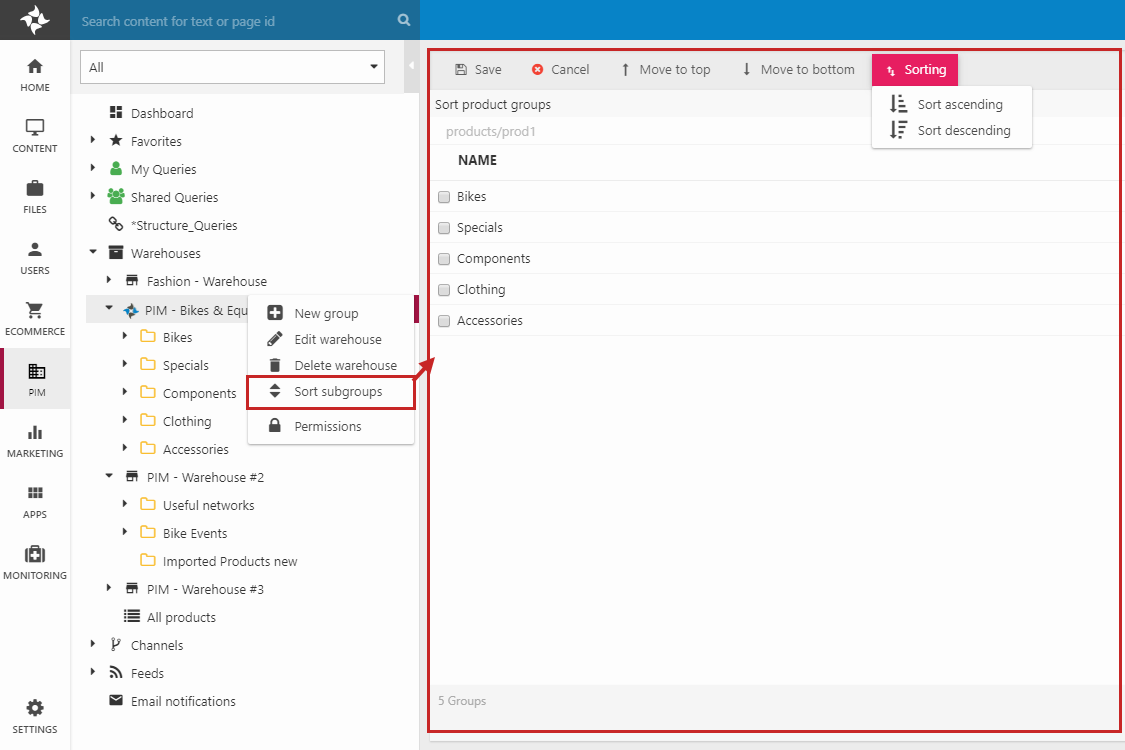
Task: Open Files briefcase icon
Action: [x=35, y=196]
